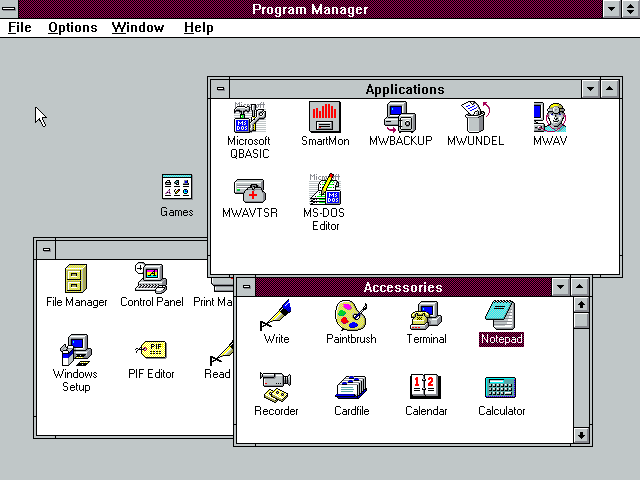
Task: Open the Window menu
Action: (x=138, y=28)
